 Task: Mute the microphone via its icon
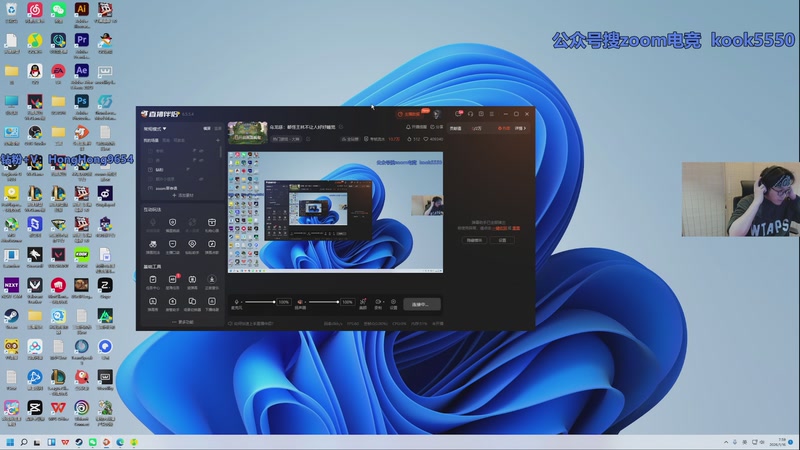237,302
